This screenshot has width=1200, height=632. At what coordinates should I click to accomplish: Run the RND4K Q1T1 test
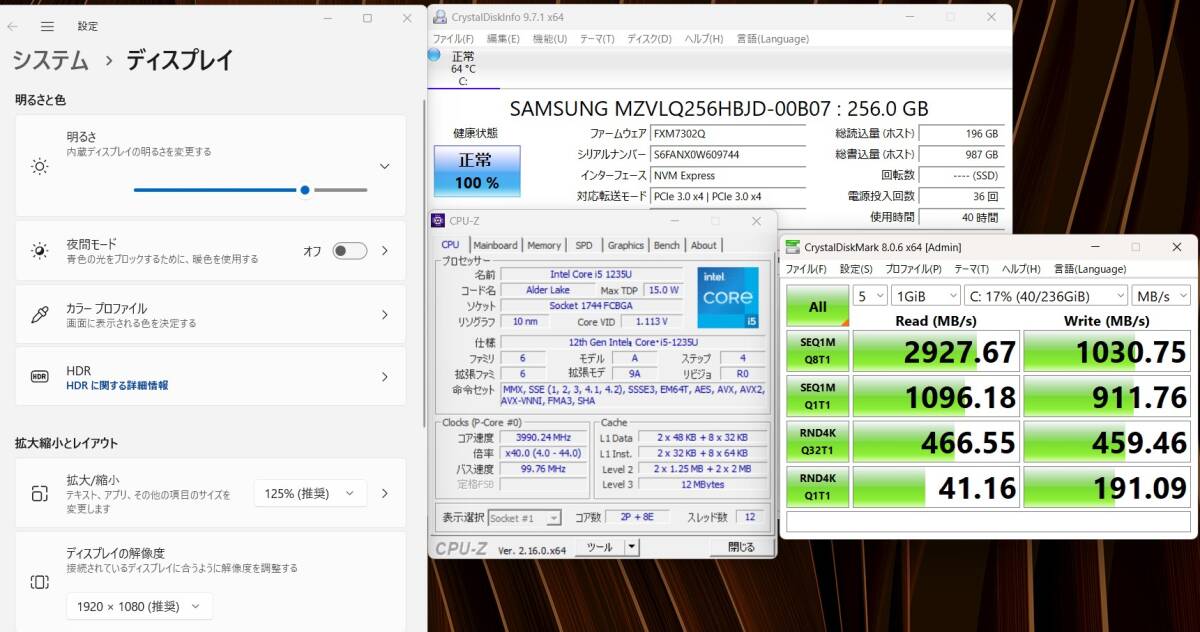[817, 487]
